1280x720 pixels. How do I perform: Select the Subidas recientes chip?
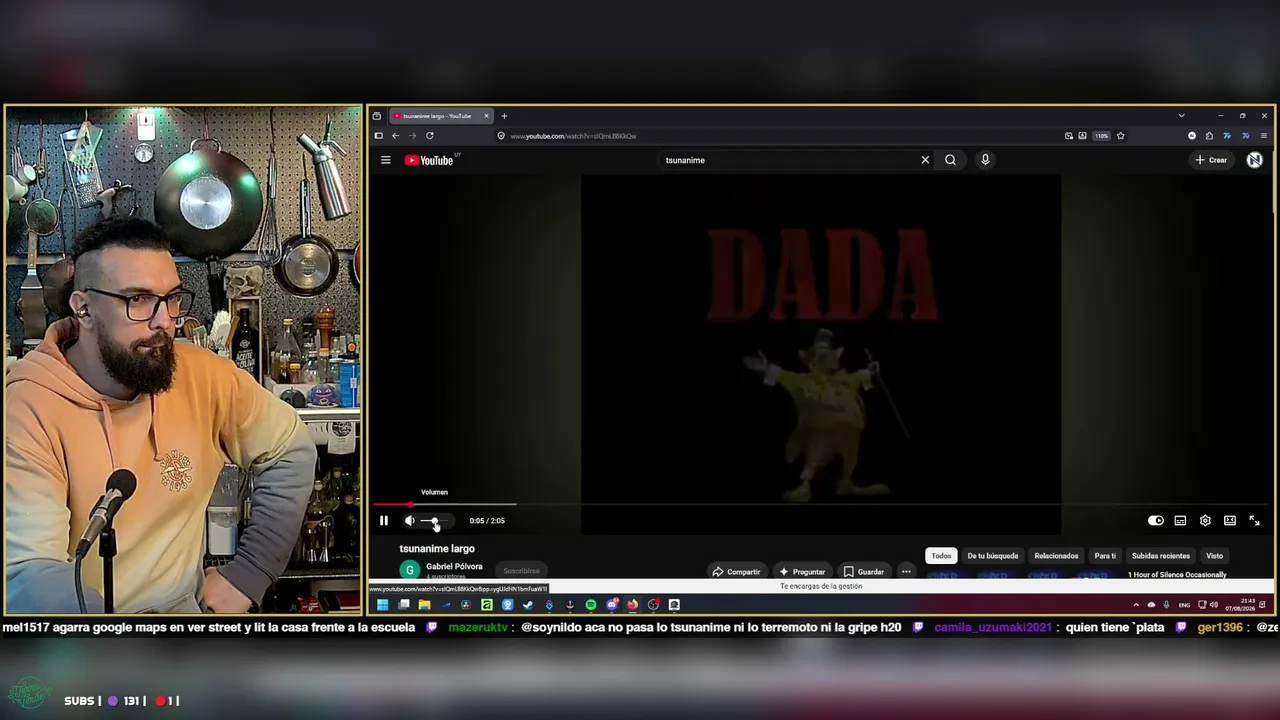click(1161, 556)
